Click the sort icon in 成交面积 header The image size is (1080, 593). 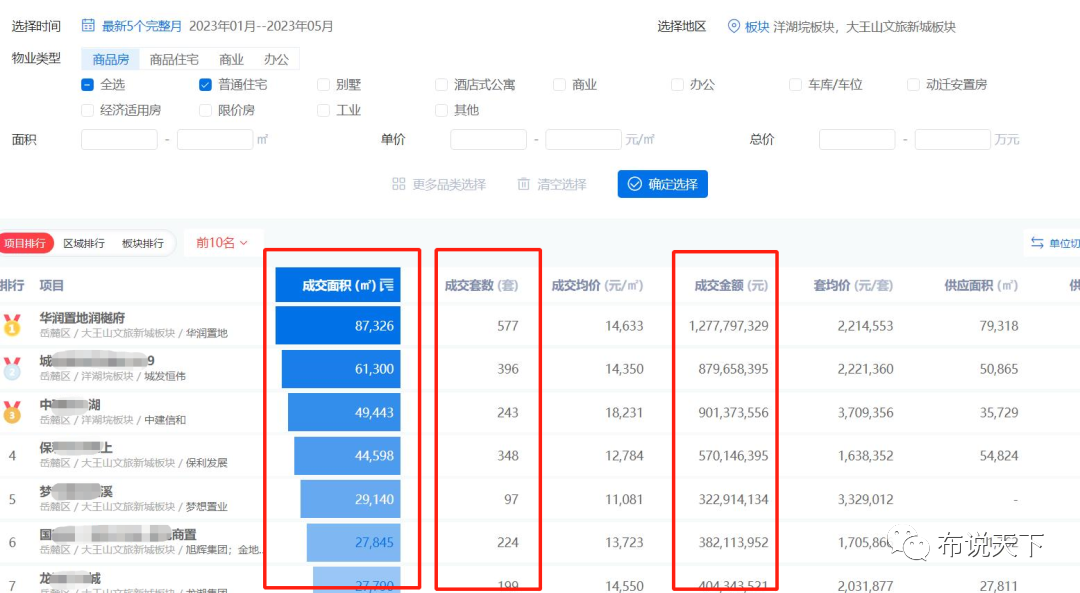pos(387,285)
